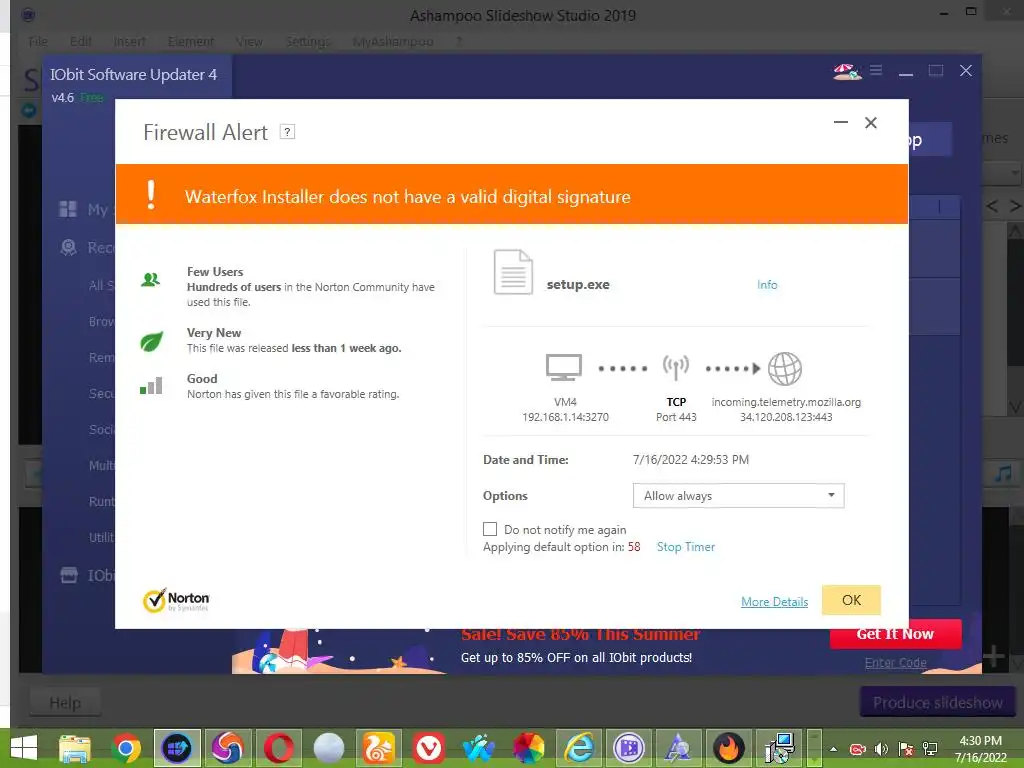Open the Info link next to setup.exe

(x=767, y=285)
